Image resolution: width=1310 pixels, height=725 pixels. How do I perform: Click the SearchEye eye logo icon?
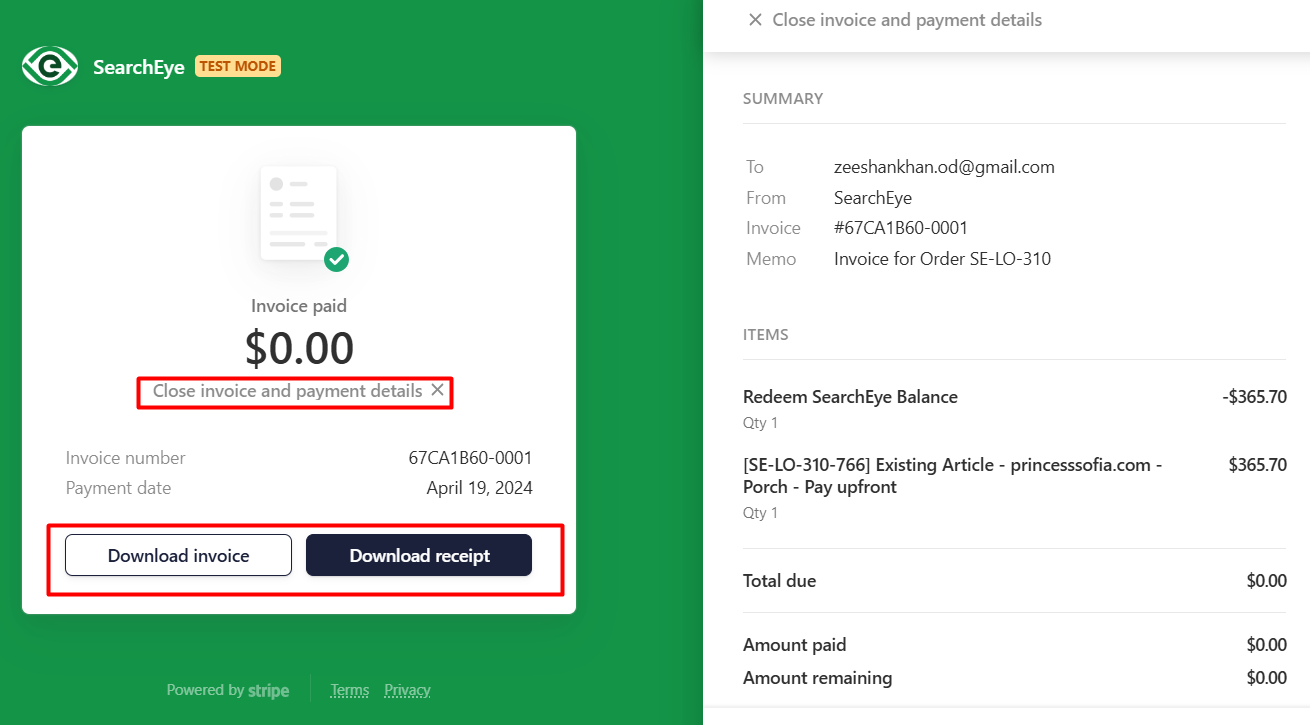click(x=50, y=67)
